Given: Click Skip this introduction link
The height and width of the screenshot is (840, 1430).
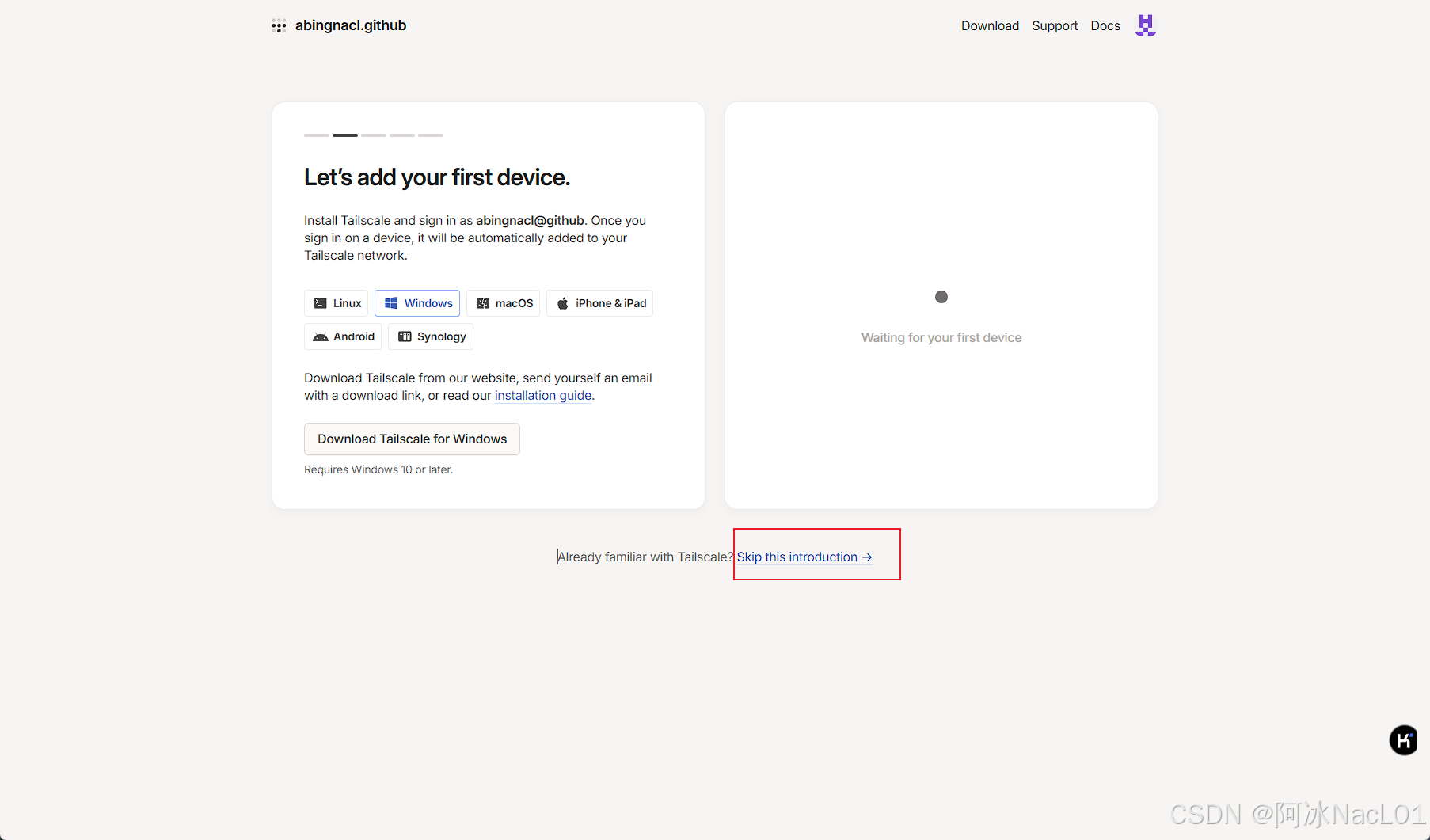Looking at the screenshot, I should (804, 557).
